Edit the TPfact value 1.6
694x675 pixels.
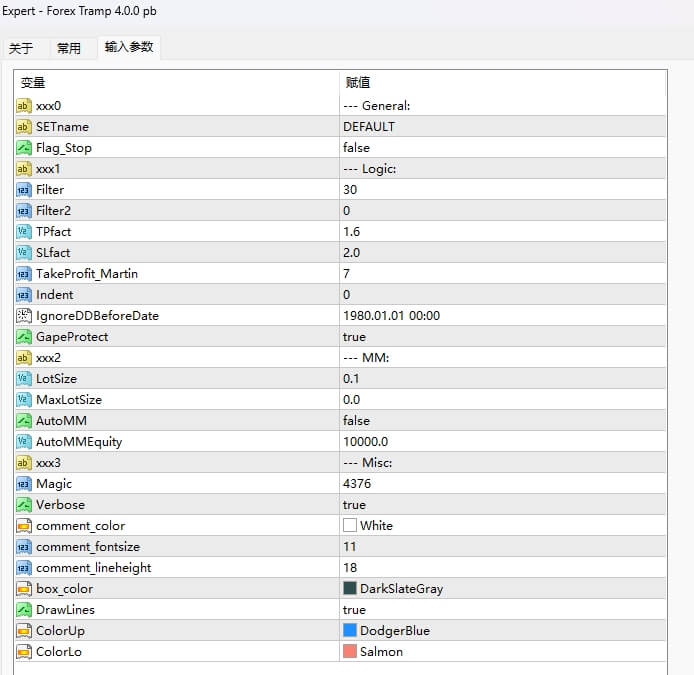tap(502, 231)
